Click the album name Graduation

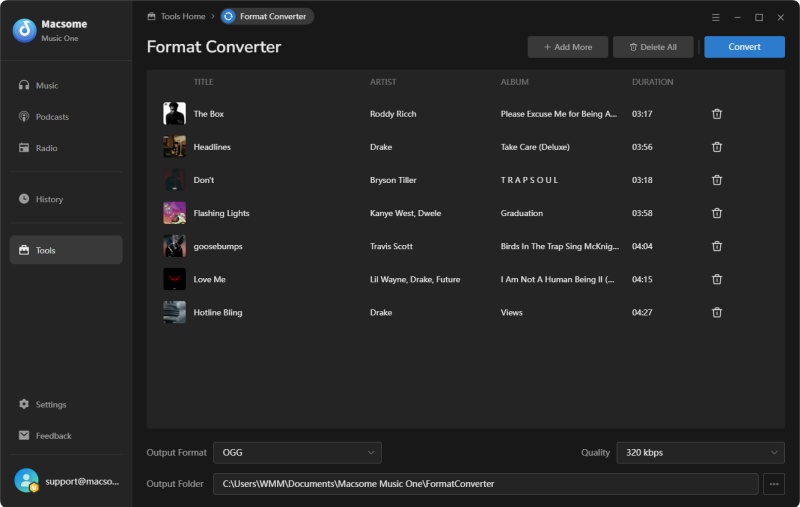[x=522, y=213]
